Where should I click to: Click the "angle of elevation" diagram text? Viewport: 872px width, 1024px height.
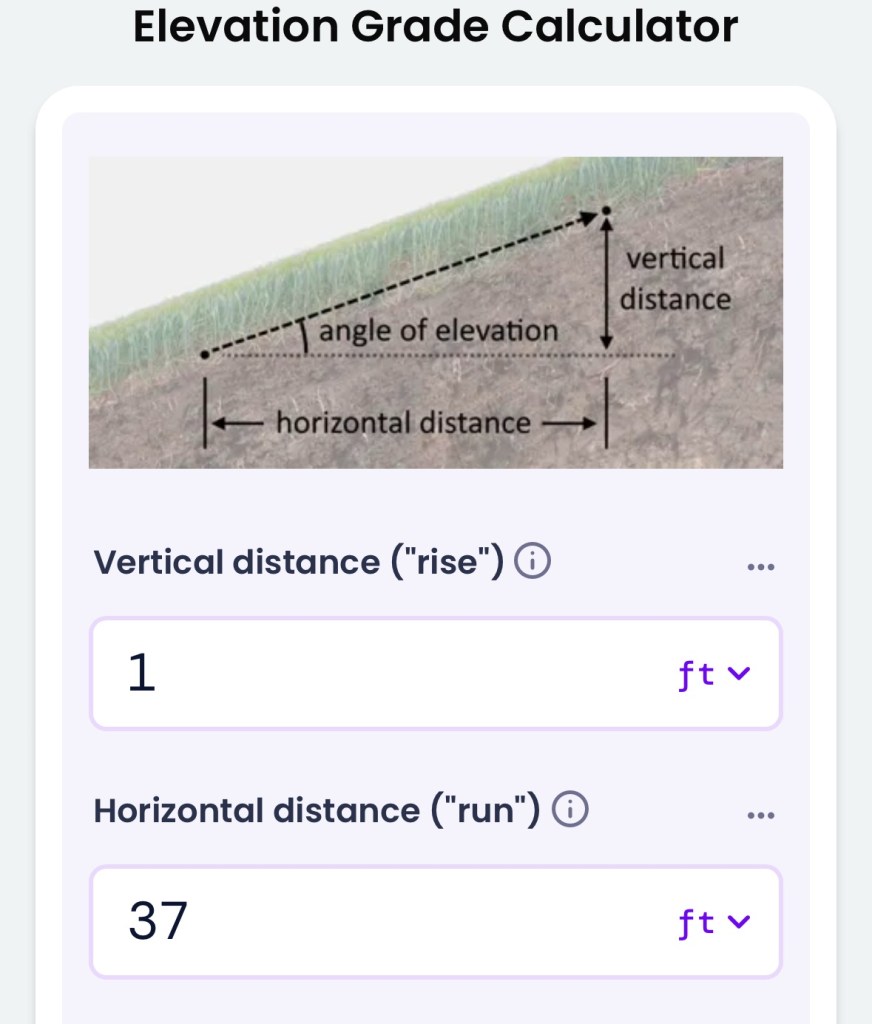point(438,331)
